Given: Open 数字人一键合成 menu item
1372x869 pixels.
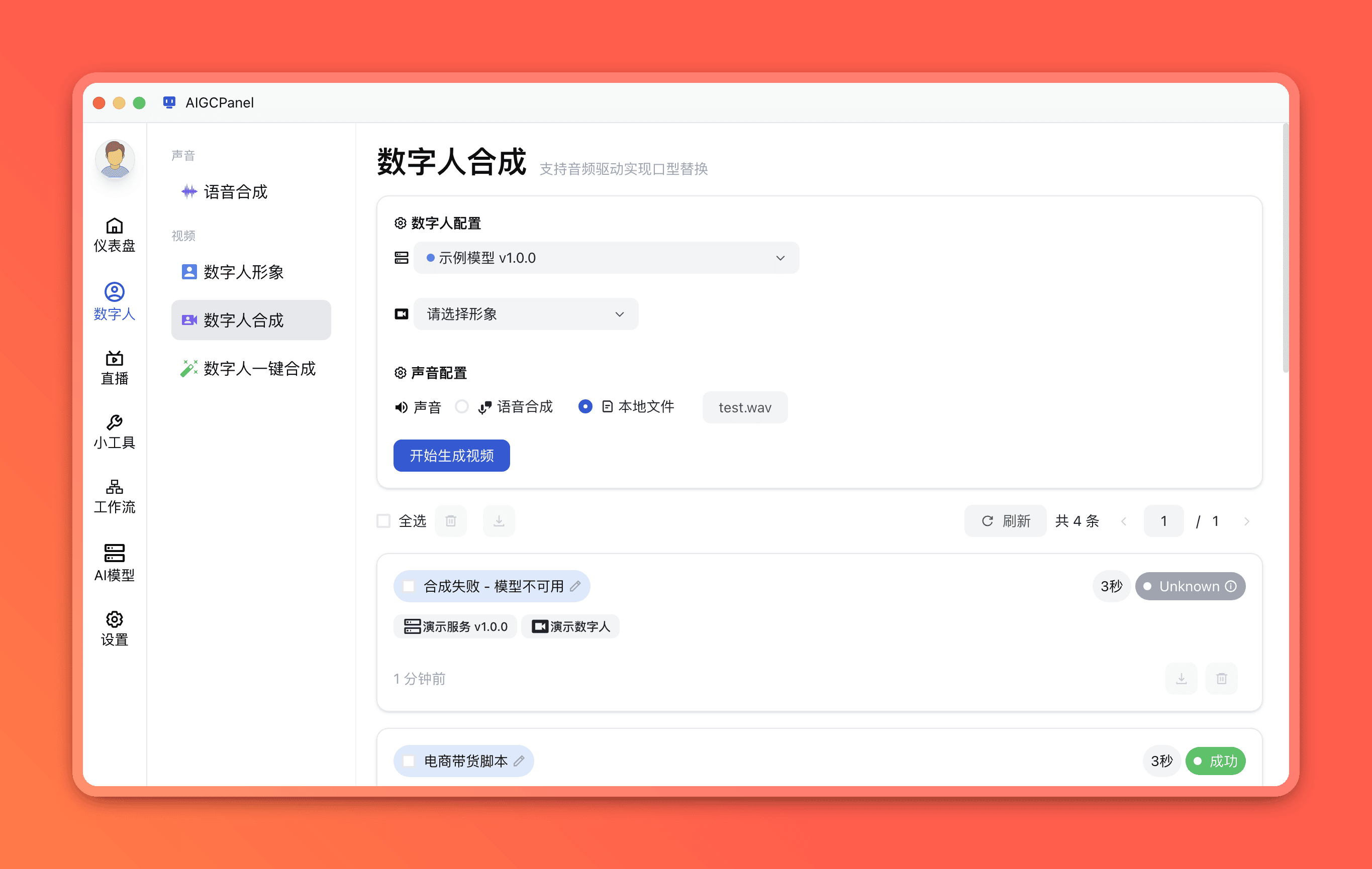Looking at the screenshot, I should point(251,368).
